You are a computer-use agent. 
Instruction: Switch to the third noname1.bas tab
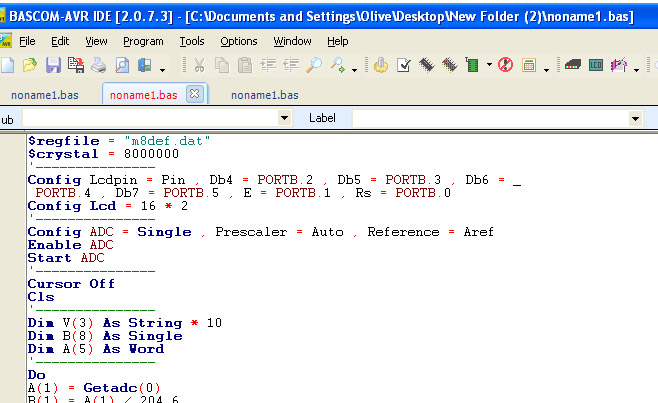point(265,95)
